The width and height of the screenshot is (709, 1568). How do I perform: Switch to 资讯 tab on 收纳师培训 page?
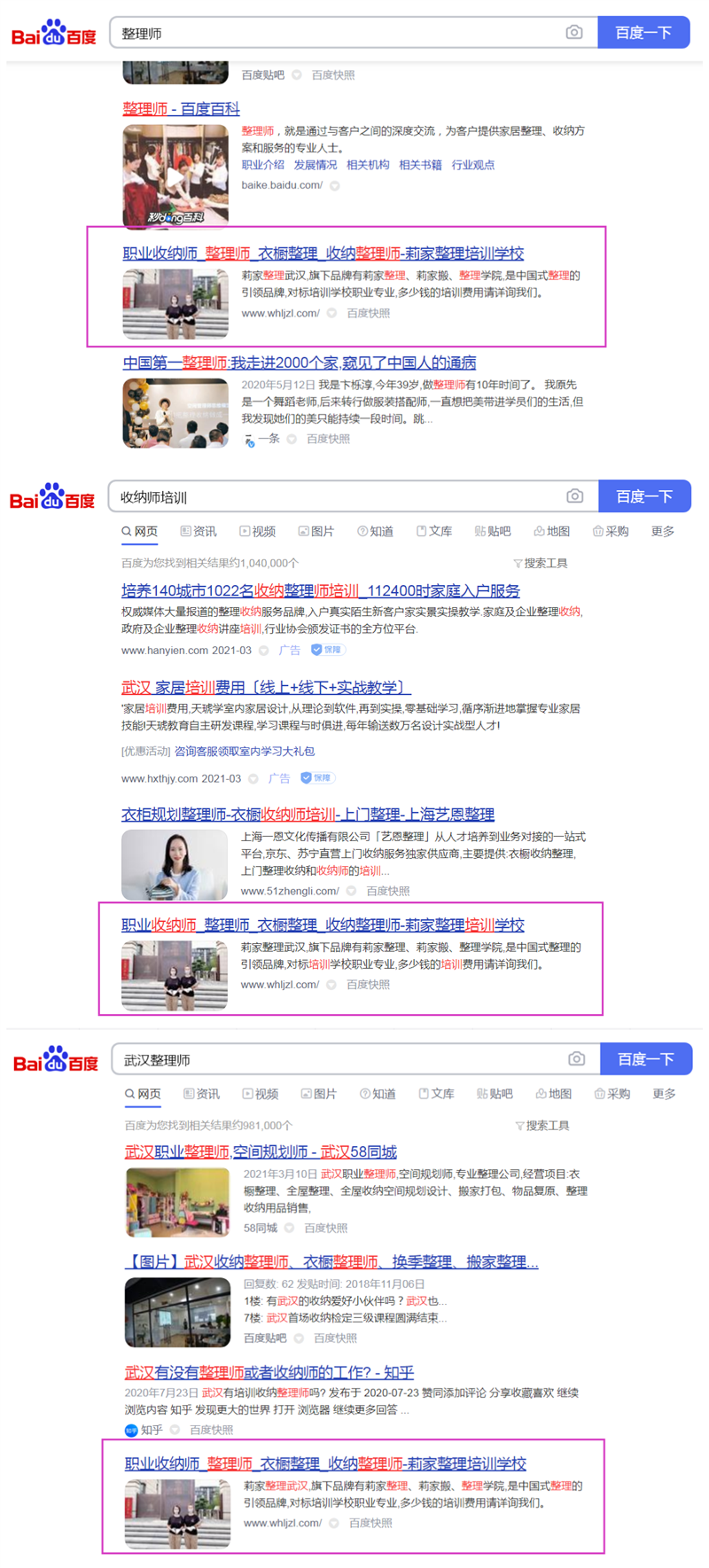click(x=199, y=531)
